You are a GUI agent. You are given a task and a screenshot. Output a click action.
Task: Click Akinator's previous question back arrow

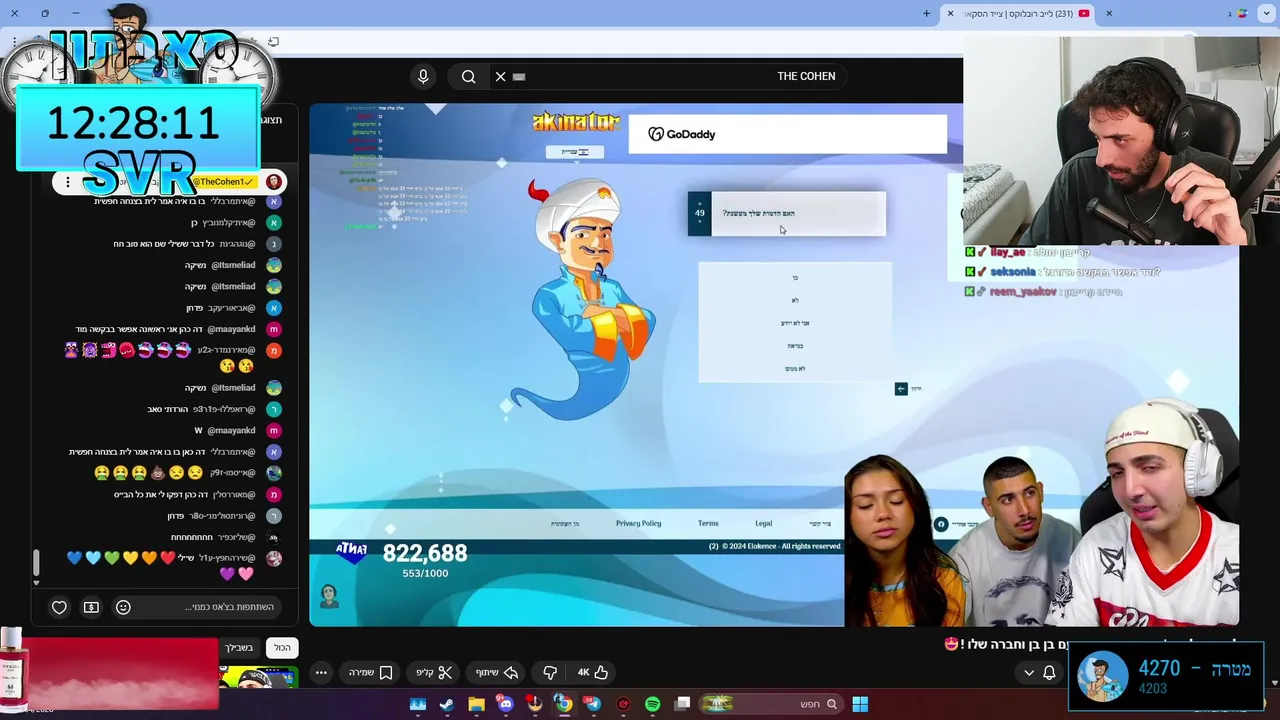click(x=901, y=388)
